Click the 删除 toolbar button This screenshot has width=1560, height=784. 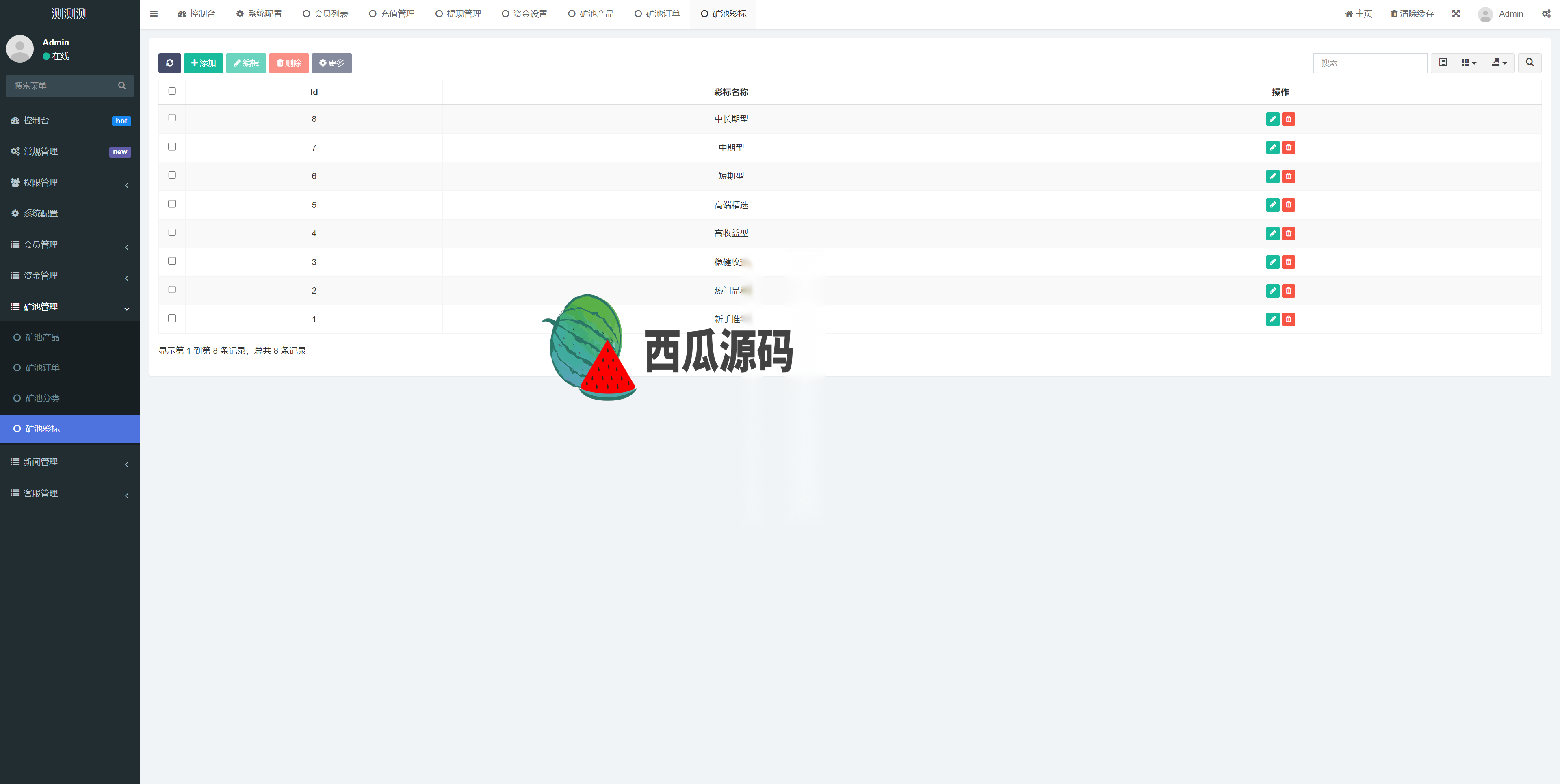coord(289,63)
